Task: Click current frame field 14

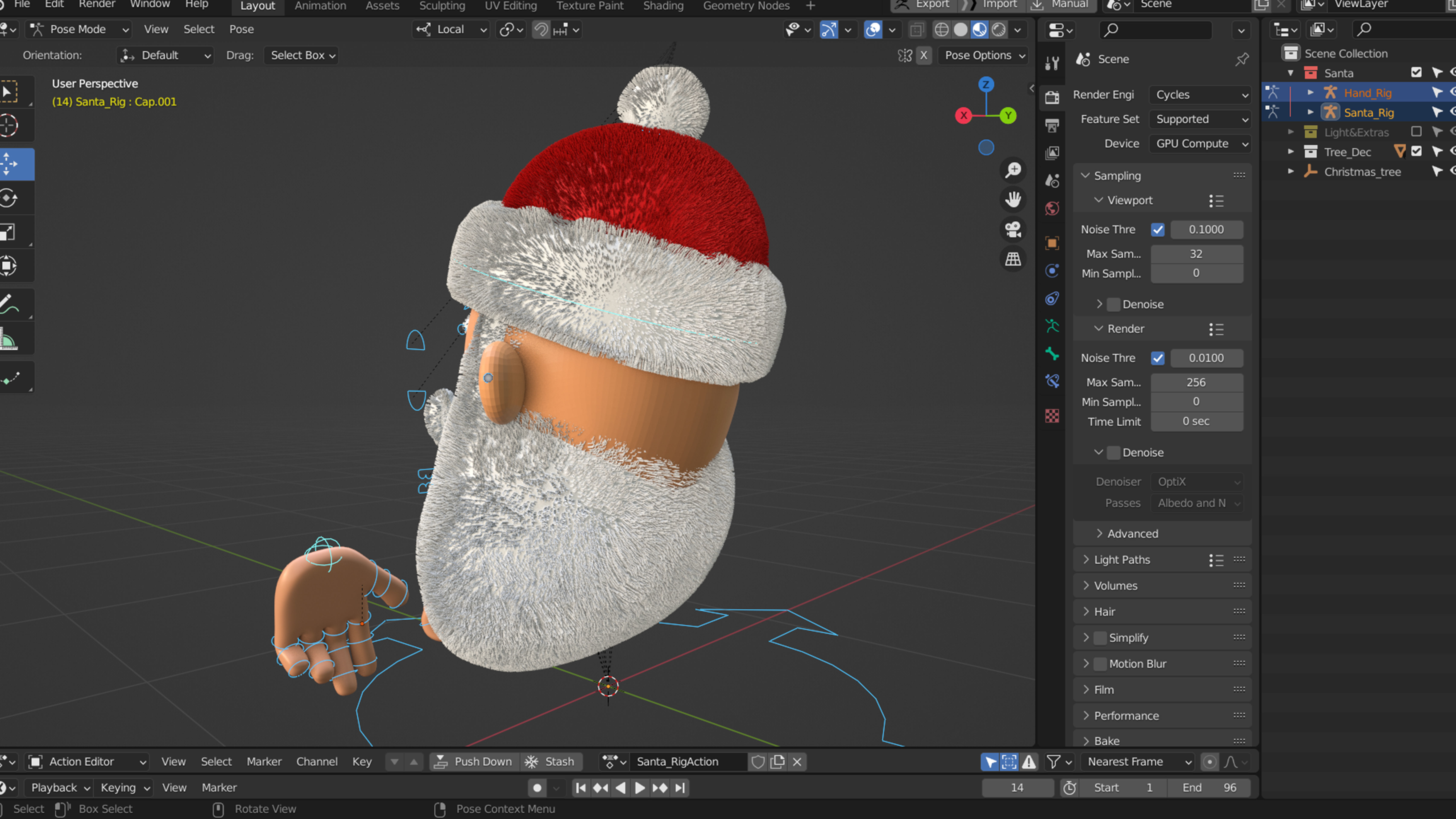Action: [x=1017, y=787]
